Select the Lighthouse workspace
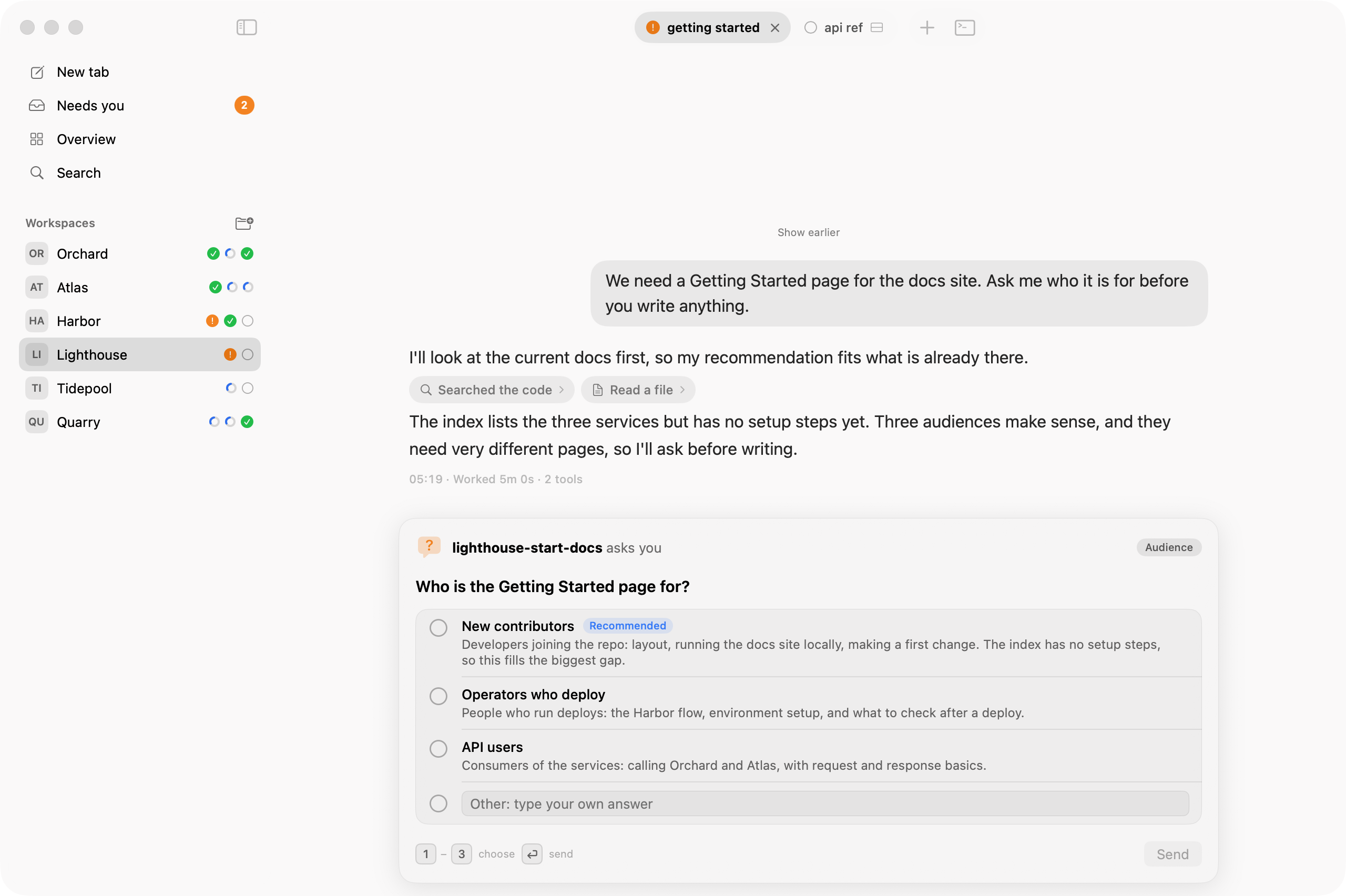 (139, 355)
